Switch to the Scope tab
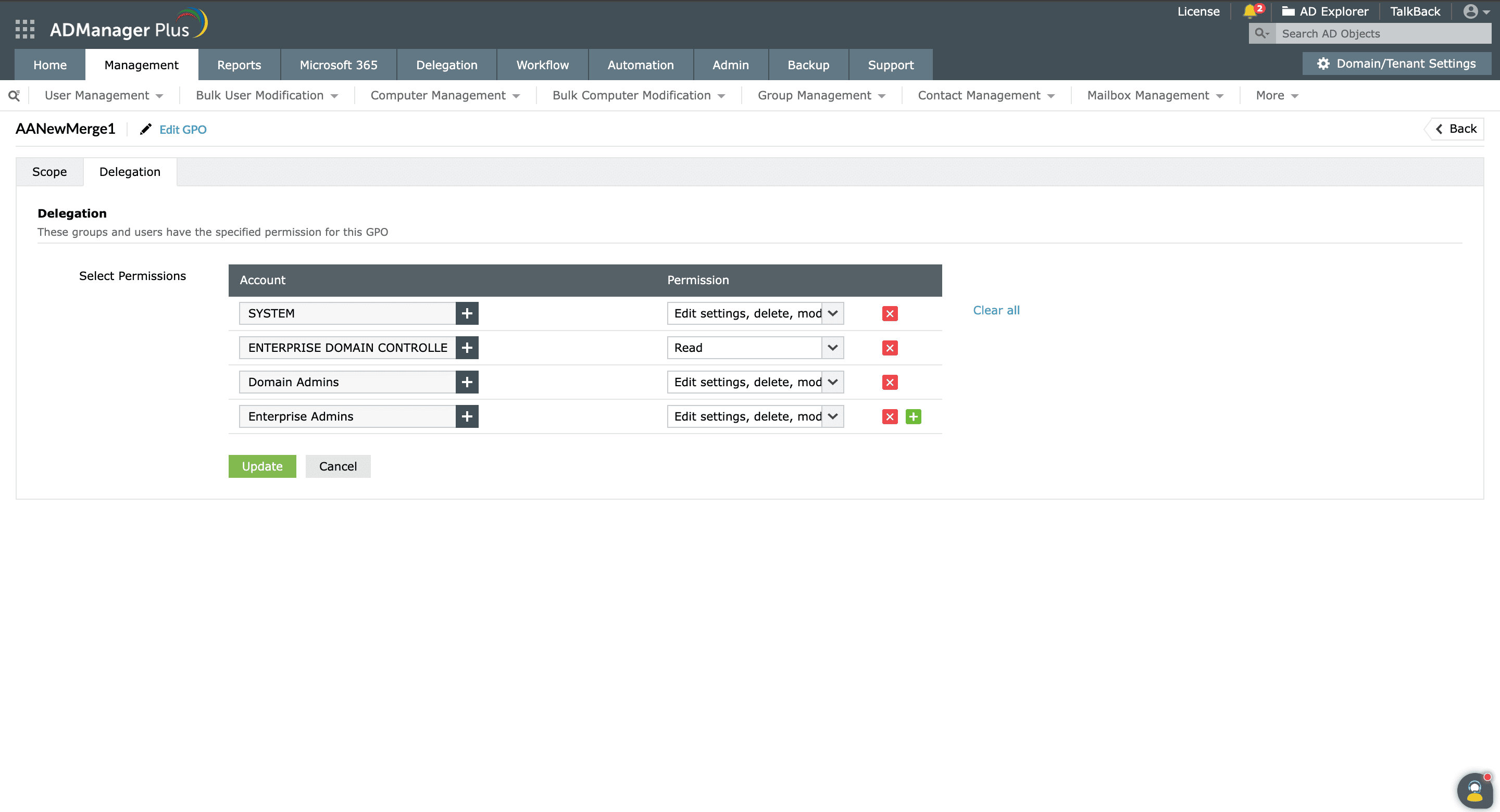 [x=49, y=172]
